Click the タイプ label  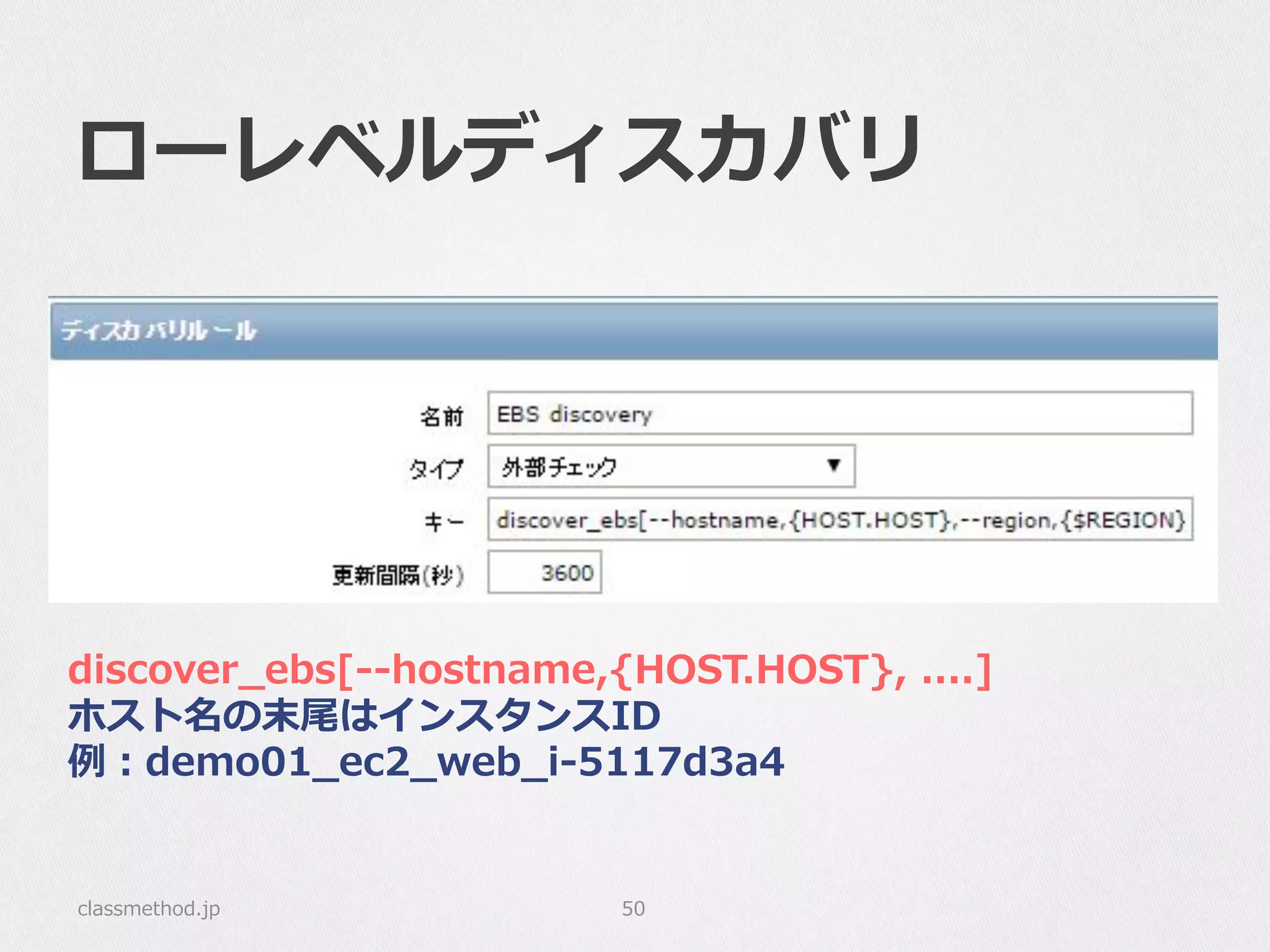pos(436,469)
